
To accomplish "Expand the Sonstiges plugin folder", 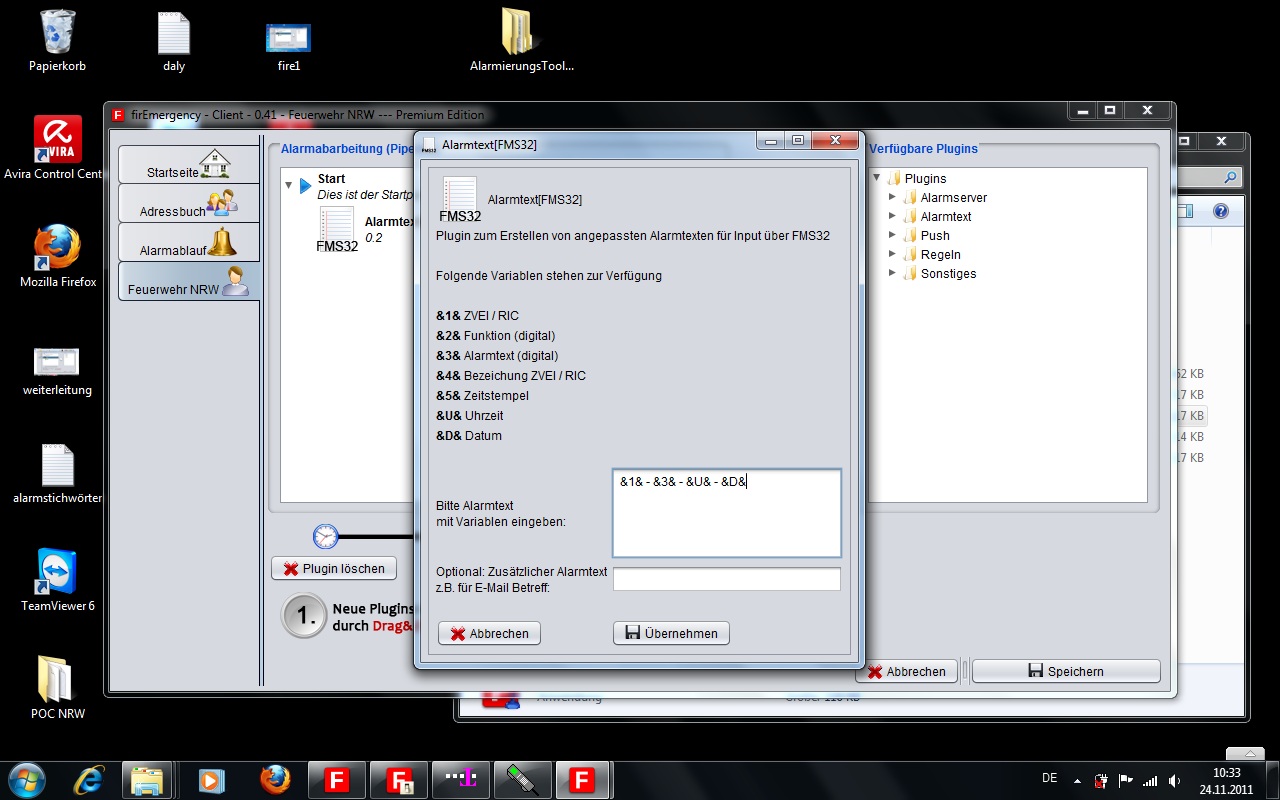I will [x=893, y=274].
